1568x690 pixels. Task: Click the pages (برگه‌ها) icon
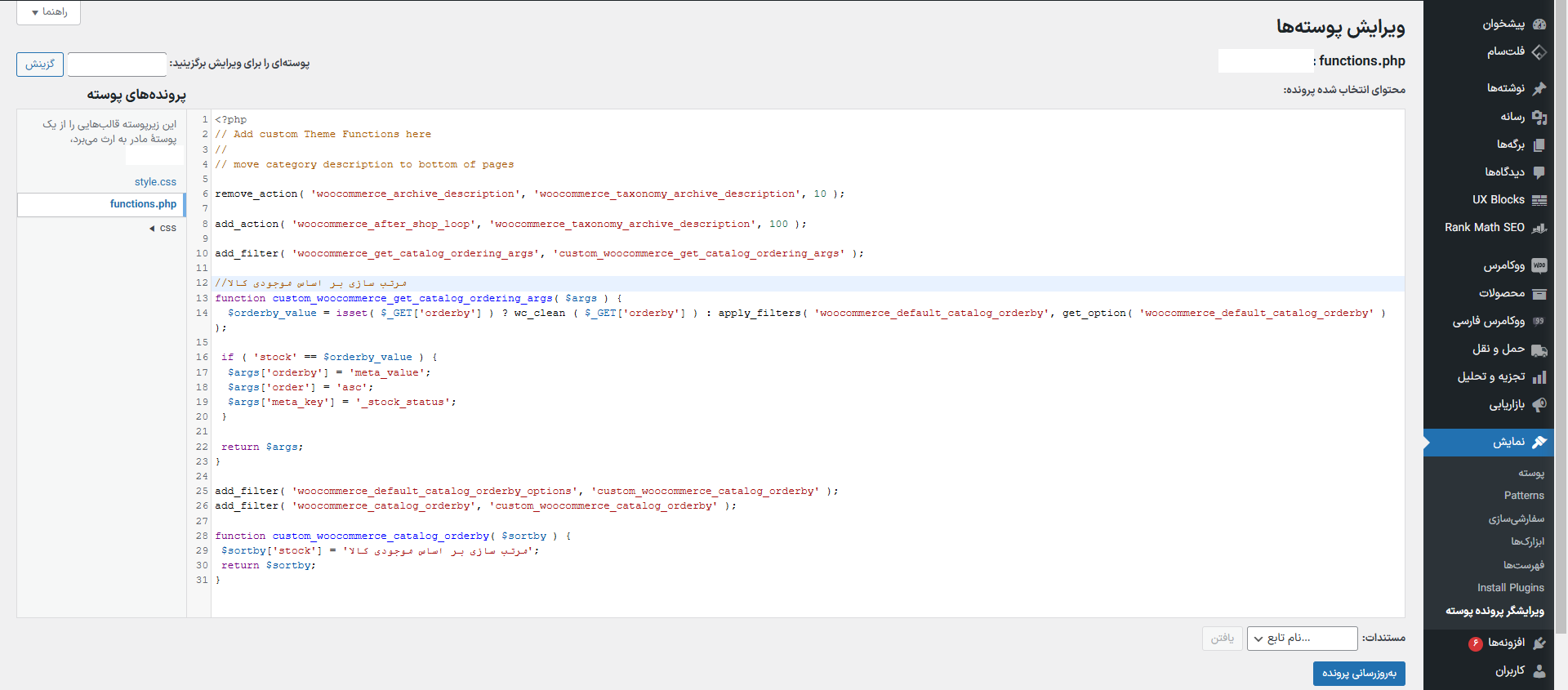1539,145
